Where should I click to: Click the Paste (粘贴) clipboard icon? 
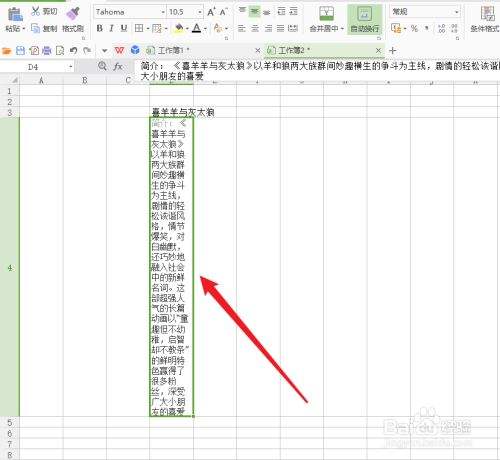(15, 14)
